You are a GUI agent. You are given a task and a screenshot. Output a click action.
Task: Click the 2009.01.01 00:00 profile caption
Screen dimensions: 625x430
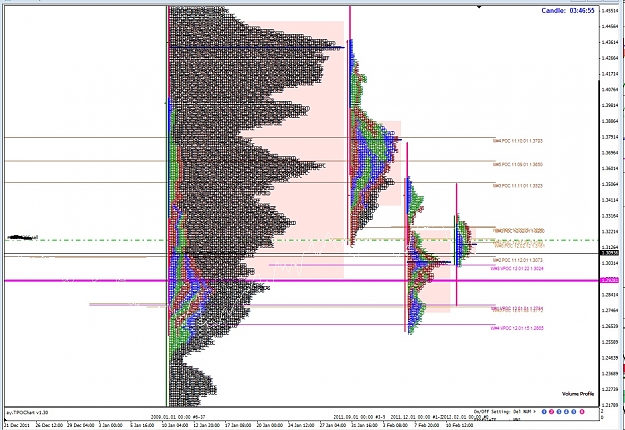(x=178, y=416)
